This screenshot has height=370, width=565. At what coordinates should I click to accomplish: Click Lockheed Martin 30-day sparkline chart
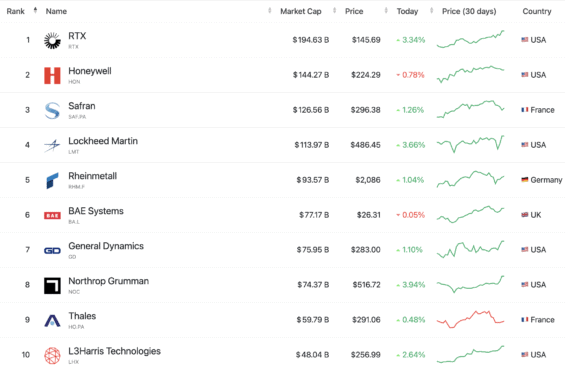(470, 144)
